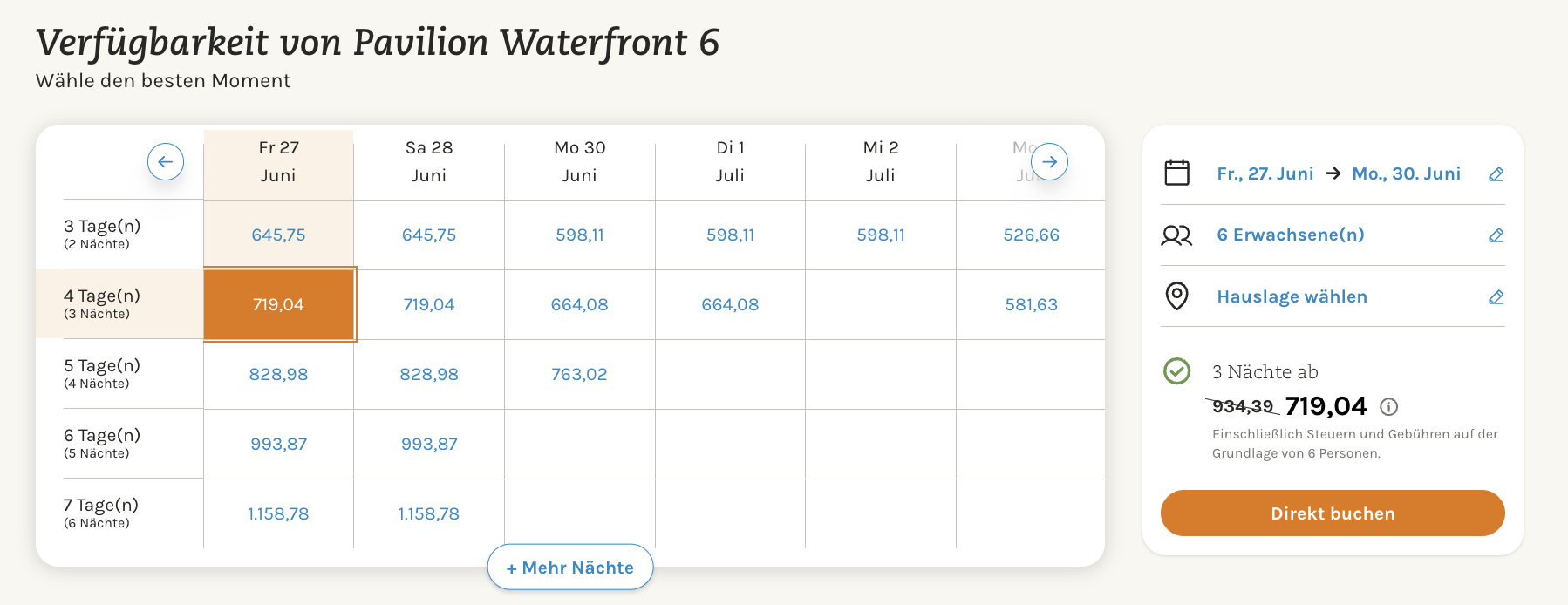The height and width of the screenshot is (605, 1568).
Task: Click the pencil icon beside the dates
Action: [x=1496, y=174]
